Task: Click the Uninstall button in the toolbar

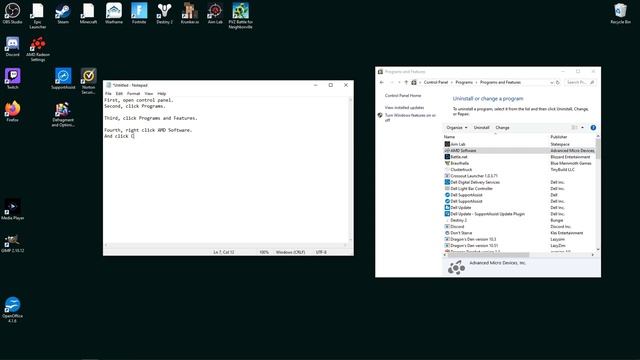Action: coord(481,128)
